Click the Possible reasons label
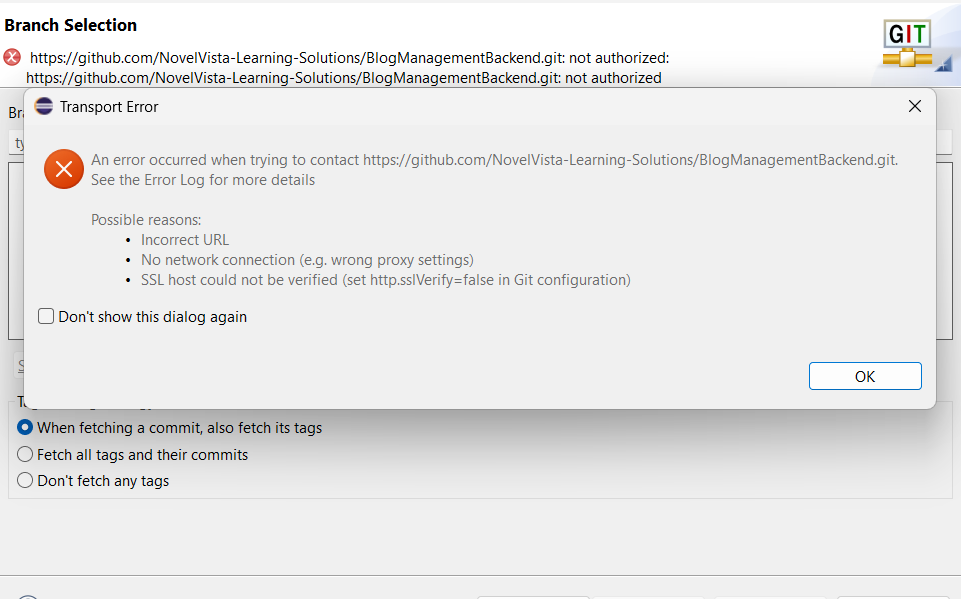This screenshot has width=961, height=599. click(x=146, y=219)
